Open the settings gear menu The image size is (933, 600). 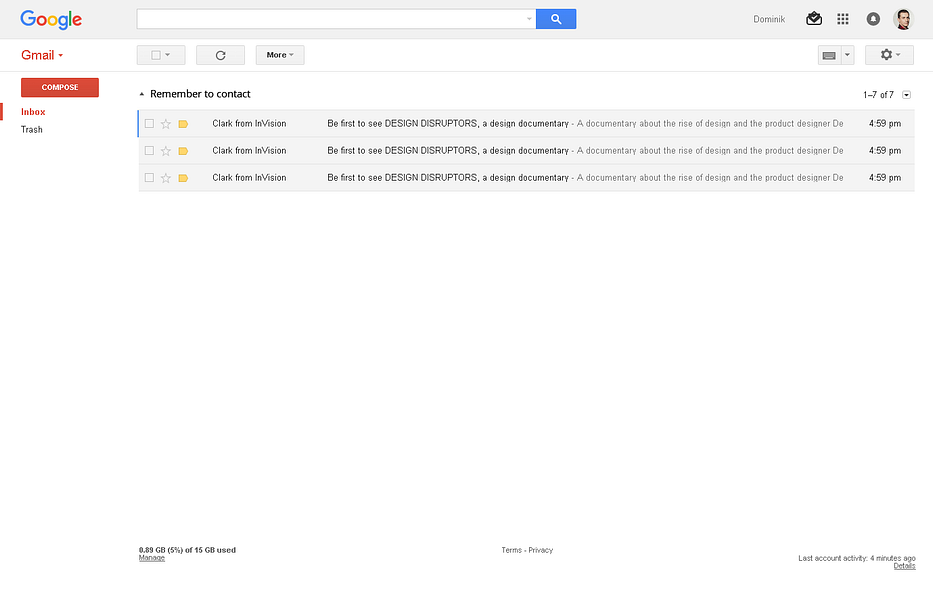point(889,55)
